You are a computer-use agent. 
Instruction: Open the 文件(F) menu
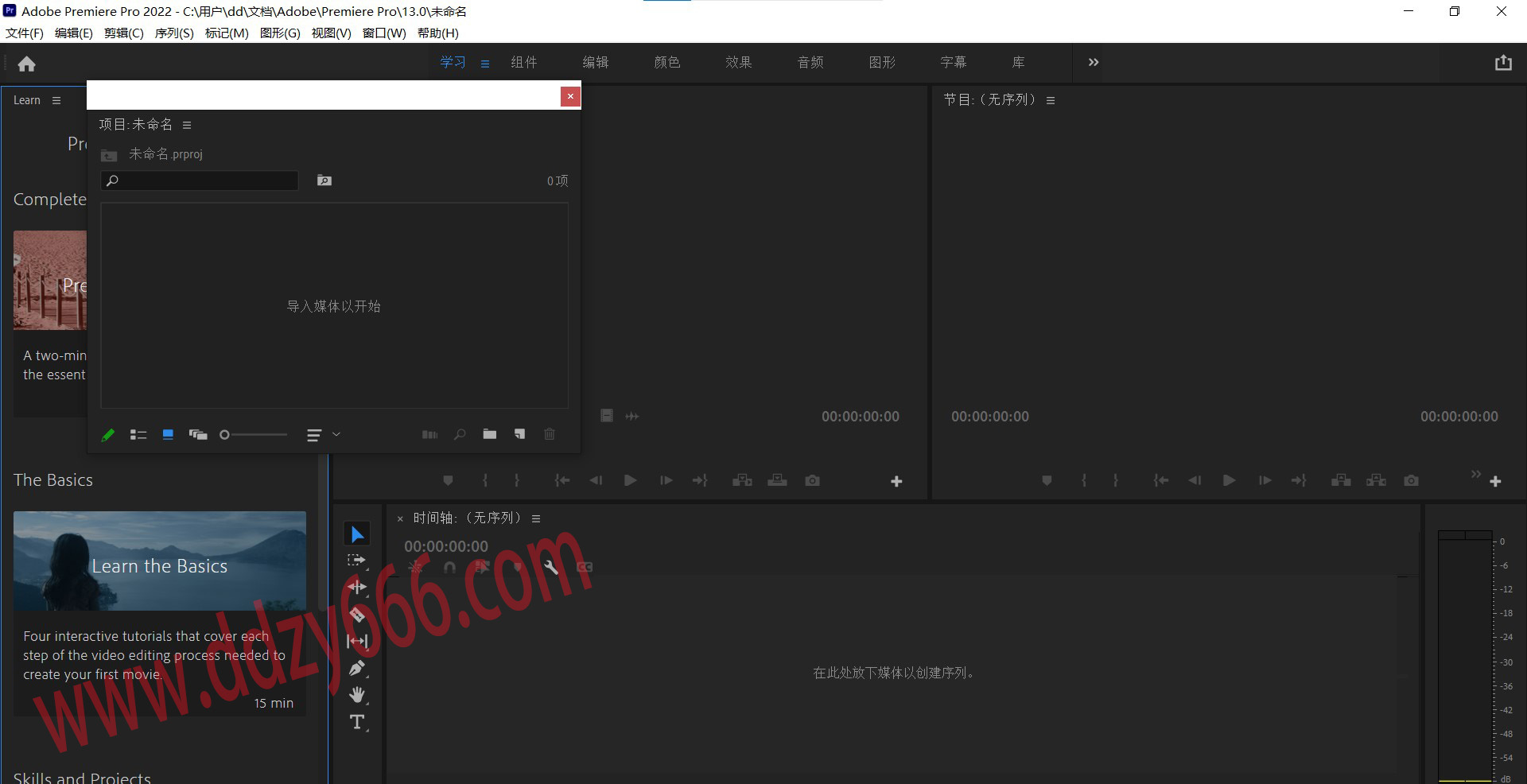(25, 33)
